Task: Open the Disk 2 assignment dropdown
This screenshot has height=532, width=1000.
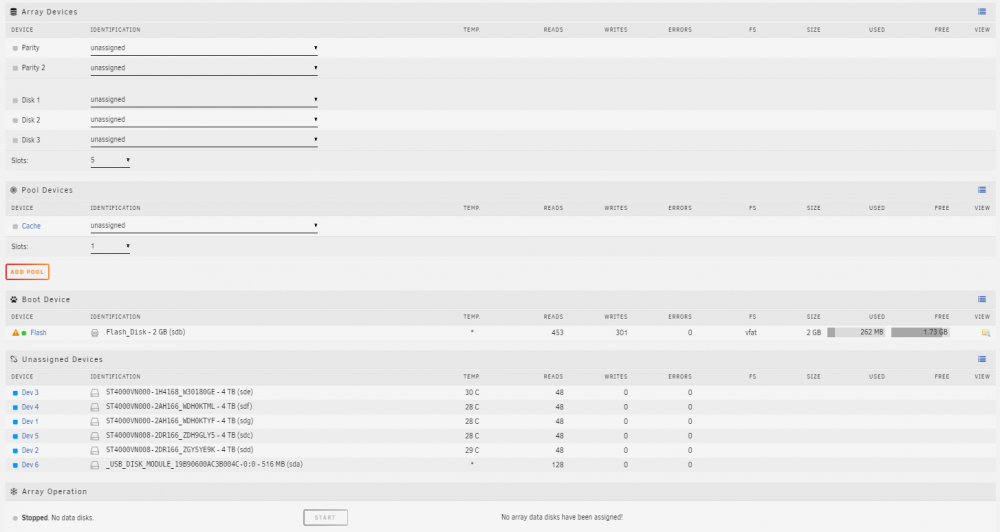Action: coord(204,119)
